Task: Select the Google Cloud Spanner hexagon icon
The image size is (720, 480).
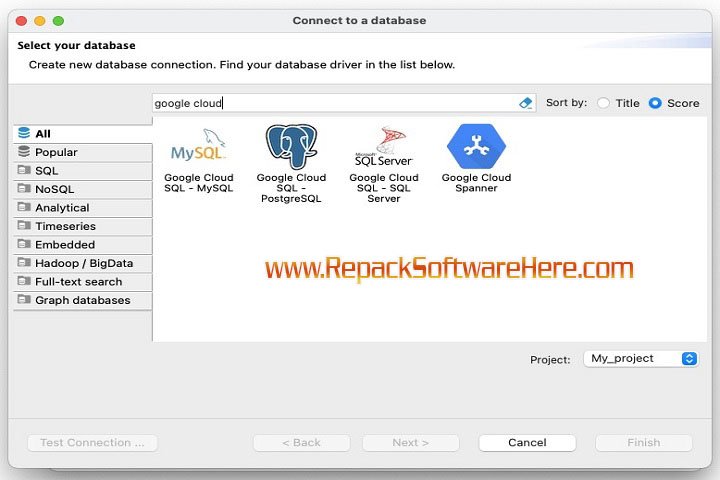Action: (476, 146)
